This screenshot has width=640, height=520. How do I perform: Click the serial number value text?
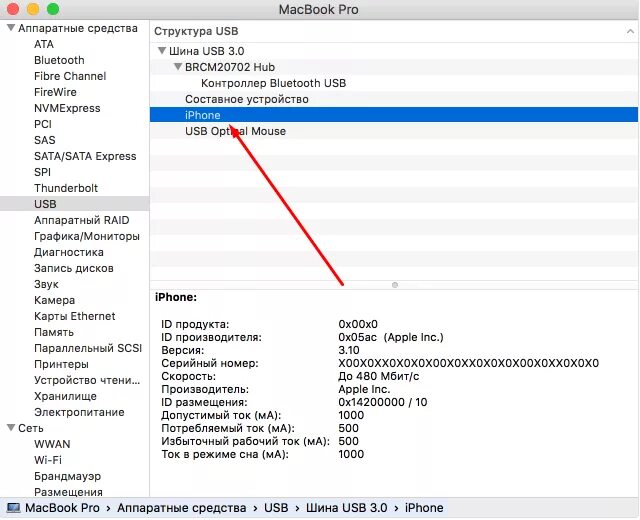tap(469, 363)
